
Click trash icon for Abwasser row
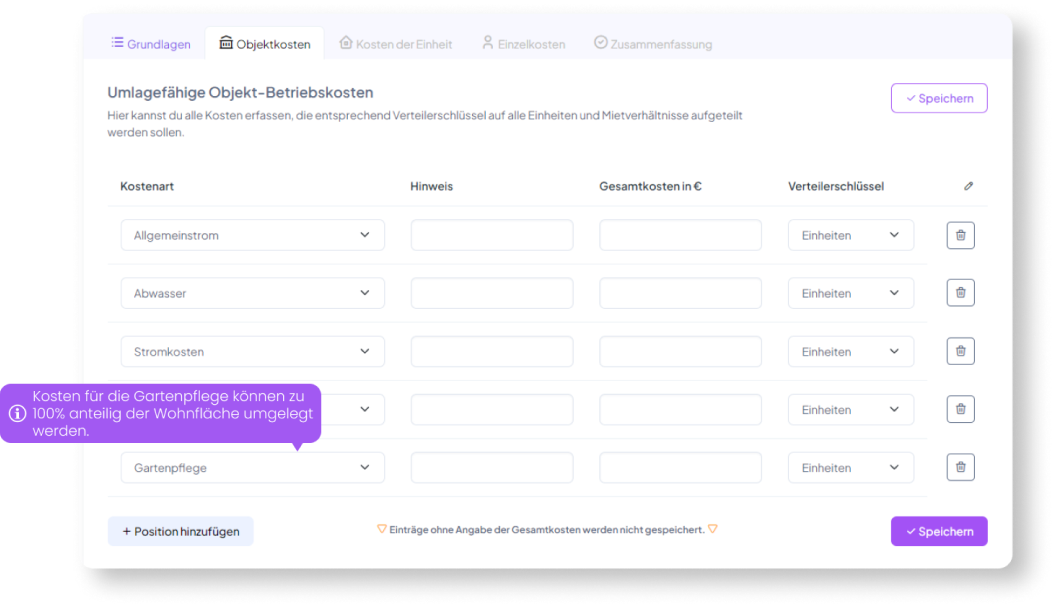click(960, 293)
